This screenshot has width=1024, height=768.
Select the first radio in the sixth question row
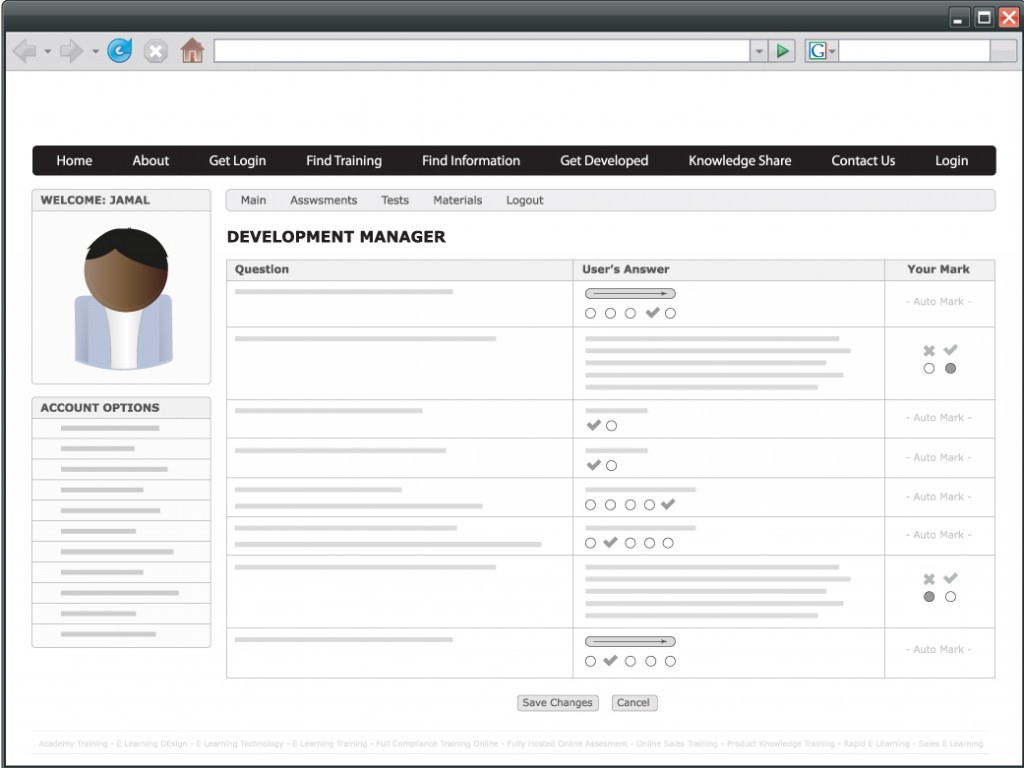[590, 543]
